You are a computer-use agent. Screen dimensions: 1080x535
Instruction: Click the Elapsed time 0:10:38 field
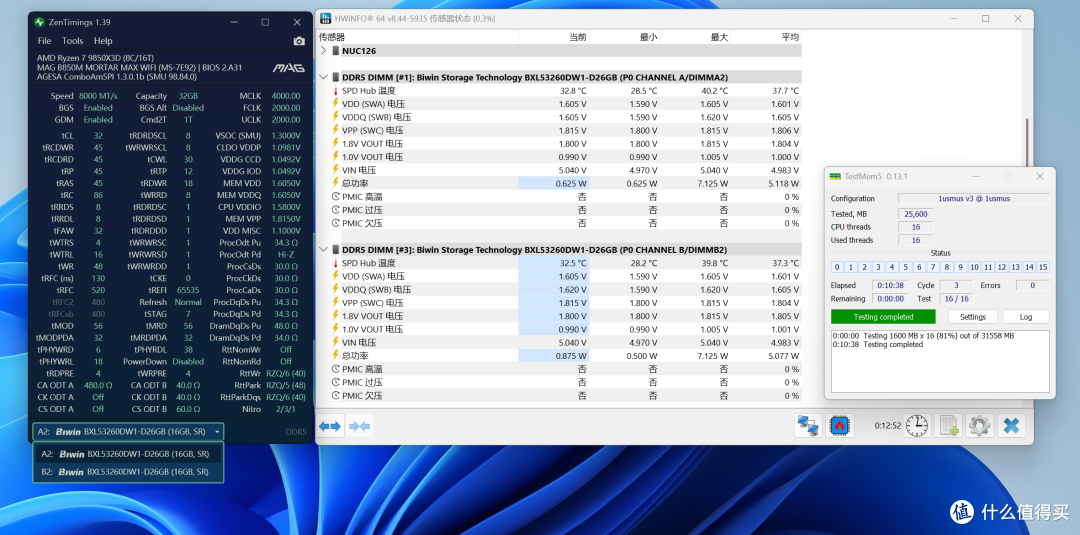tap(890, 285)
